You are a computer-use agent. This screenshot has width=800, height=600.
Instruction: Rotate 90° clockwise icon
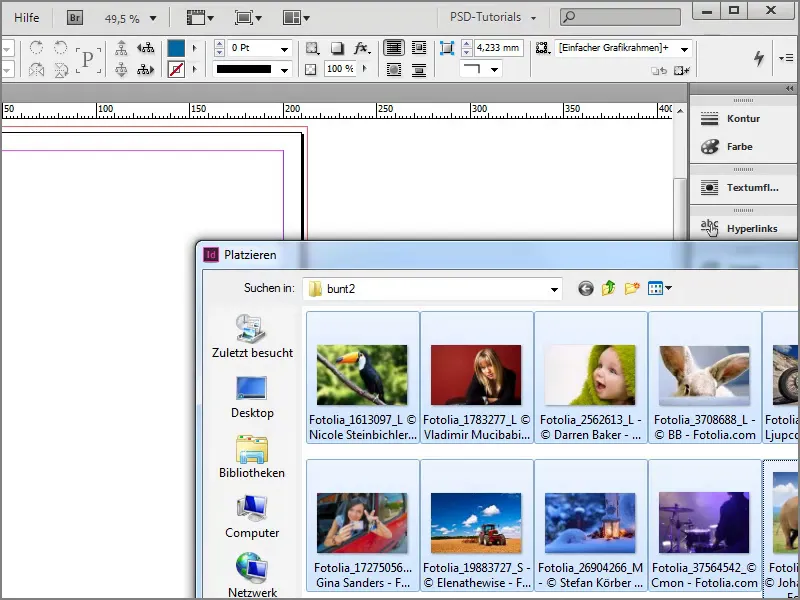pyautogui.click(x=36, y=48)
